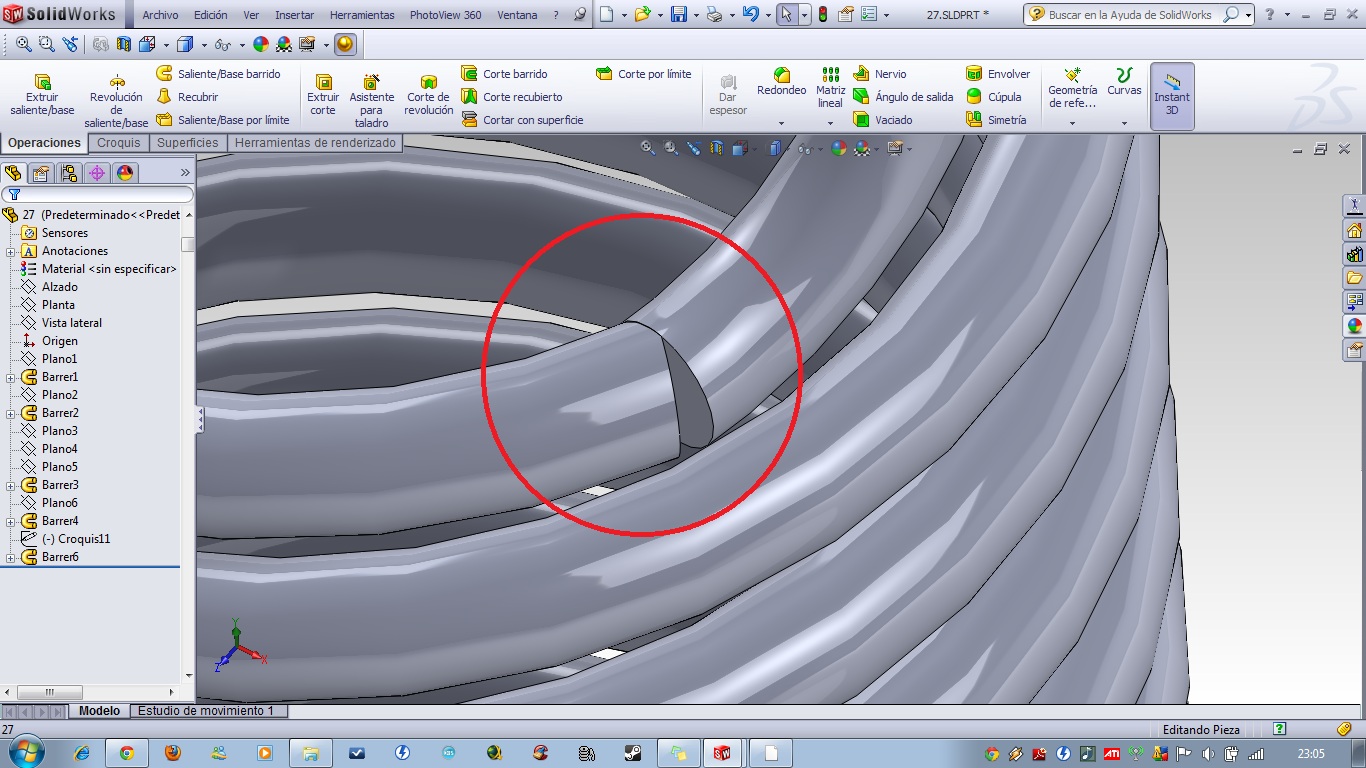Viewport: 1366px width, 768px height.
Task: Toggle Instant 3D mode
Action: tap(1172, 96)
